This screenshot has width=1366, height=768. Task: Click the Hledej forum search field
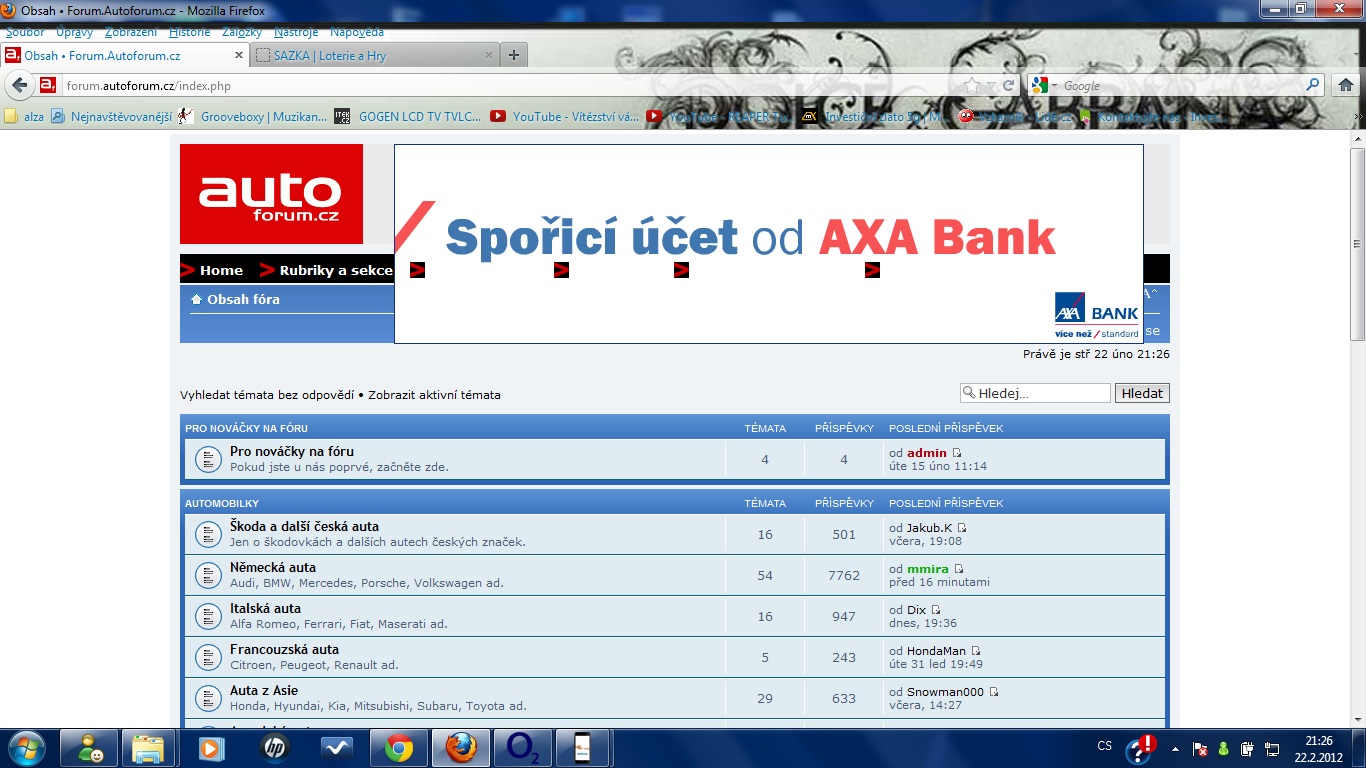coord(1040,394)
